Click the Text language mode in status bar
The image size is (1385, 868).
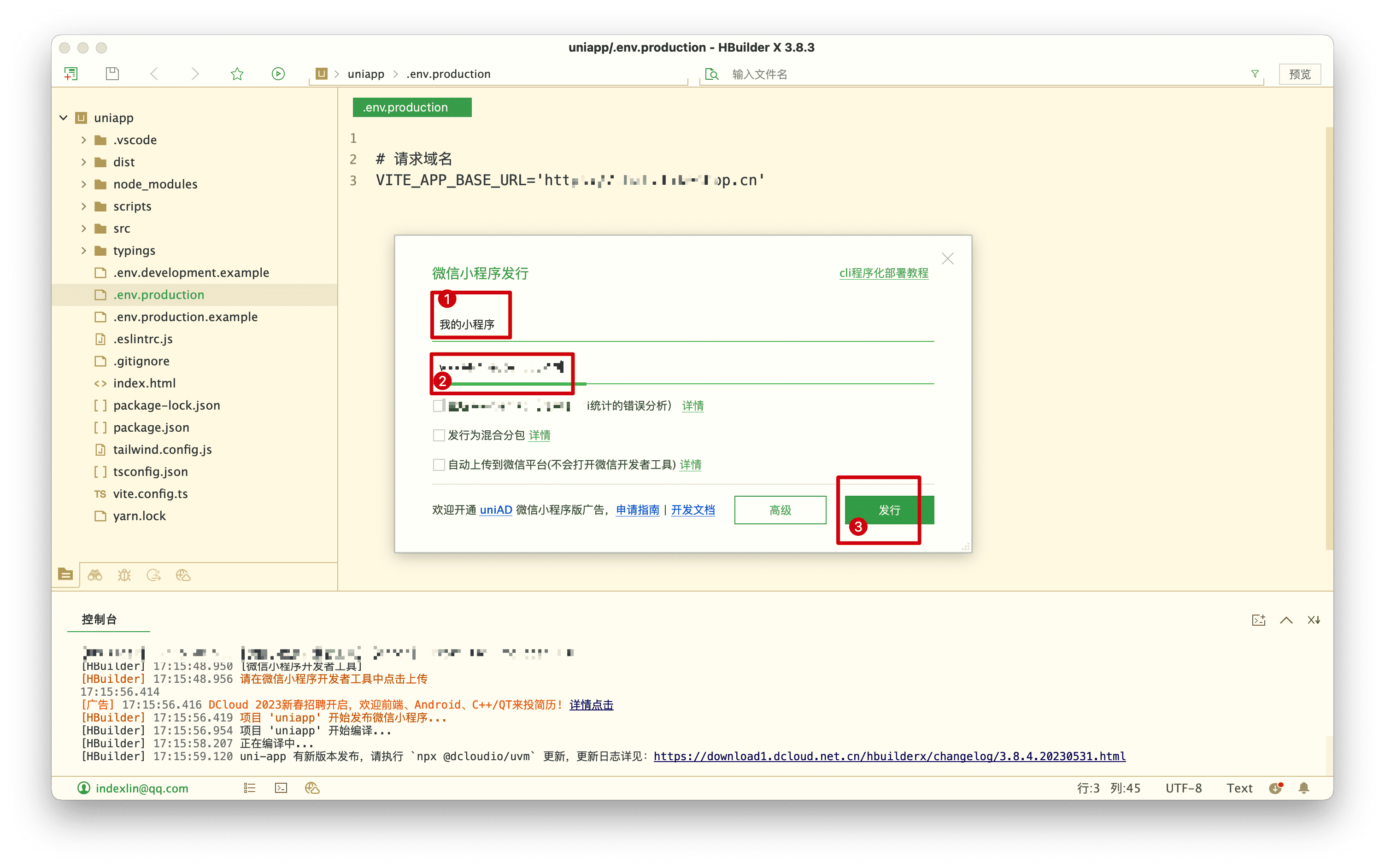click(x=1239, y=788)
